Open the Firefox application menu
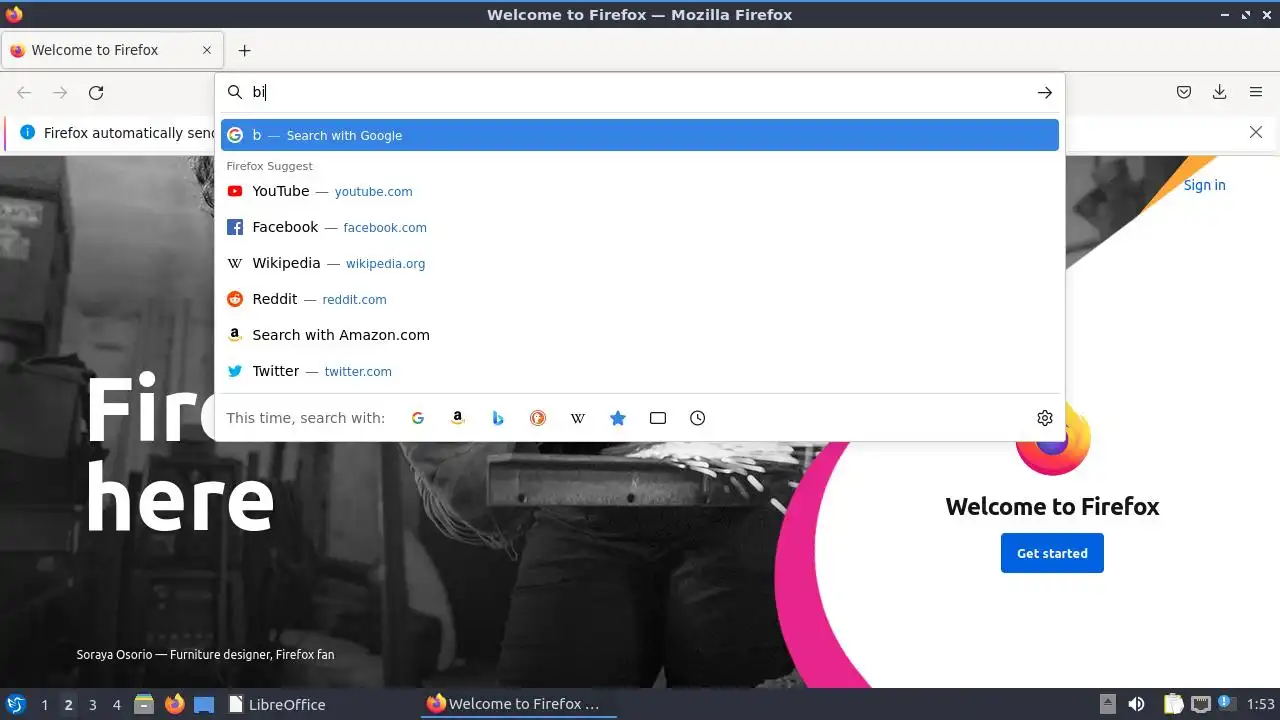This screenshot has height=720, width=1280. pos(1256,92)
